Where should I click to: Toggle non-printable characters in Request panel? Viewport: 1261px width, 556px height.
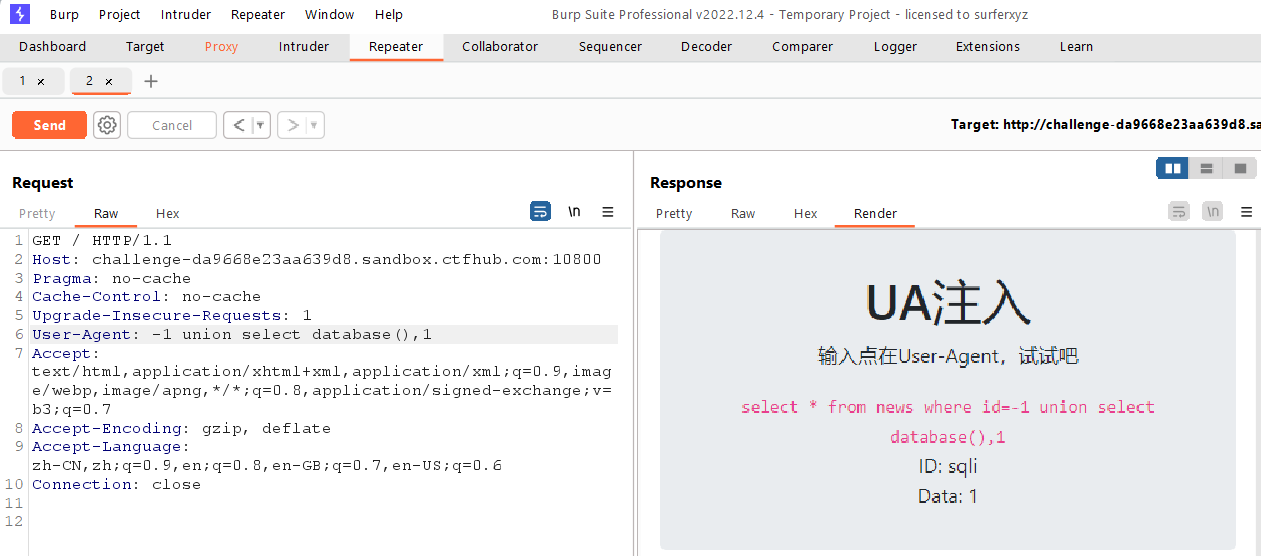tap(574, 211)
